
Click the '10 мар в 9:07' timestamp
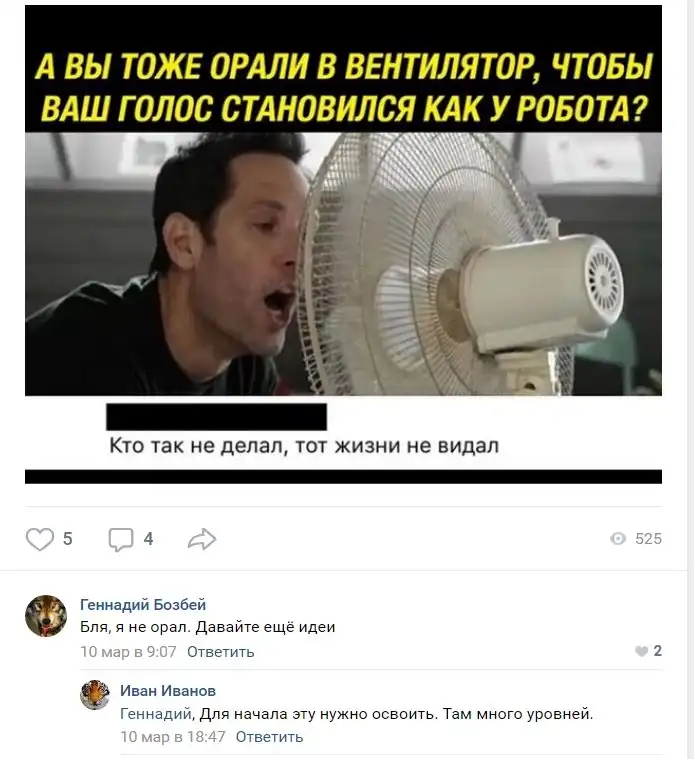point(128,652)
